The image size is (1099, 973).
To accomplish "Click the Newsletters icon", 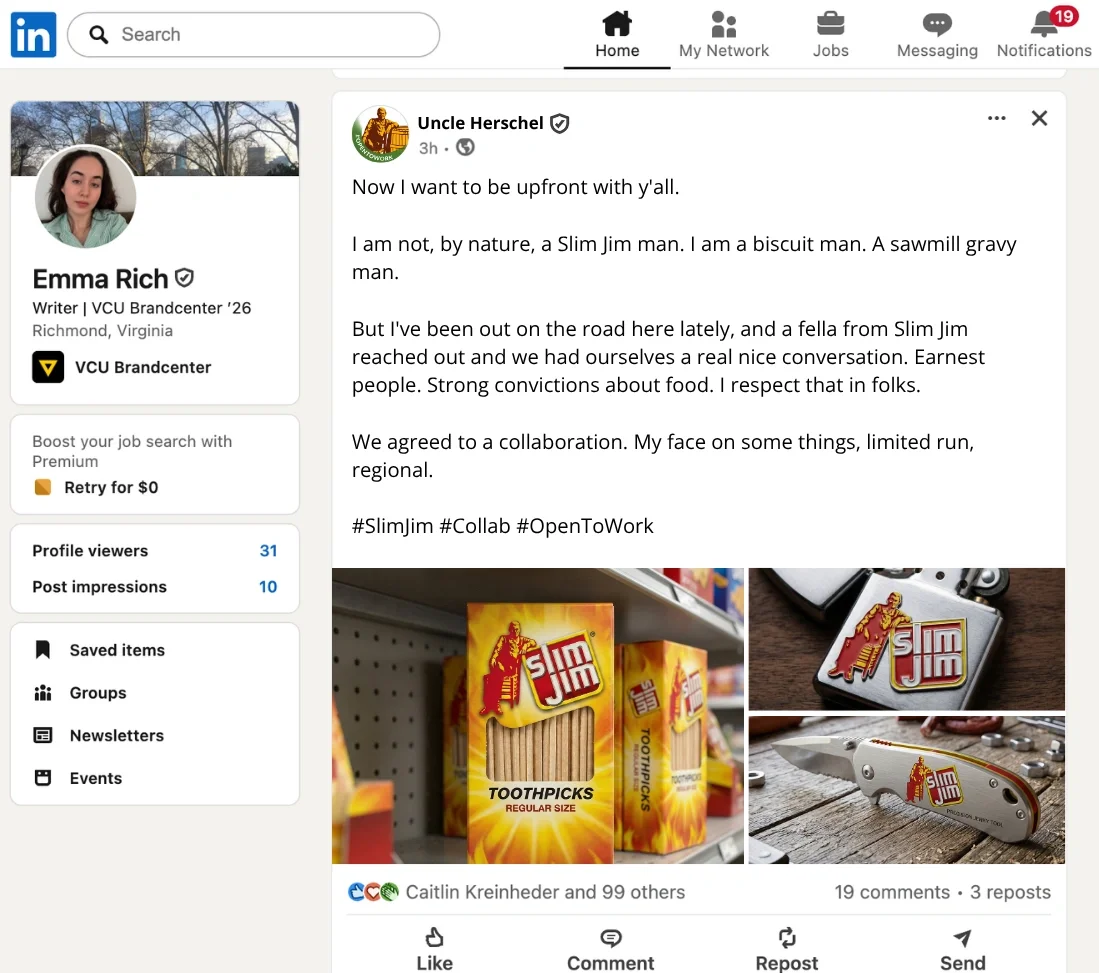I will pos(43,735).
